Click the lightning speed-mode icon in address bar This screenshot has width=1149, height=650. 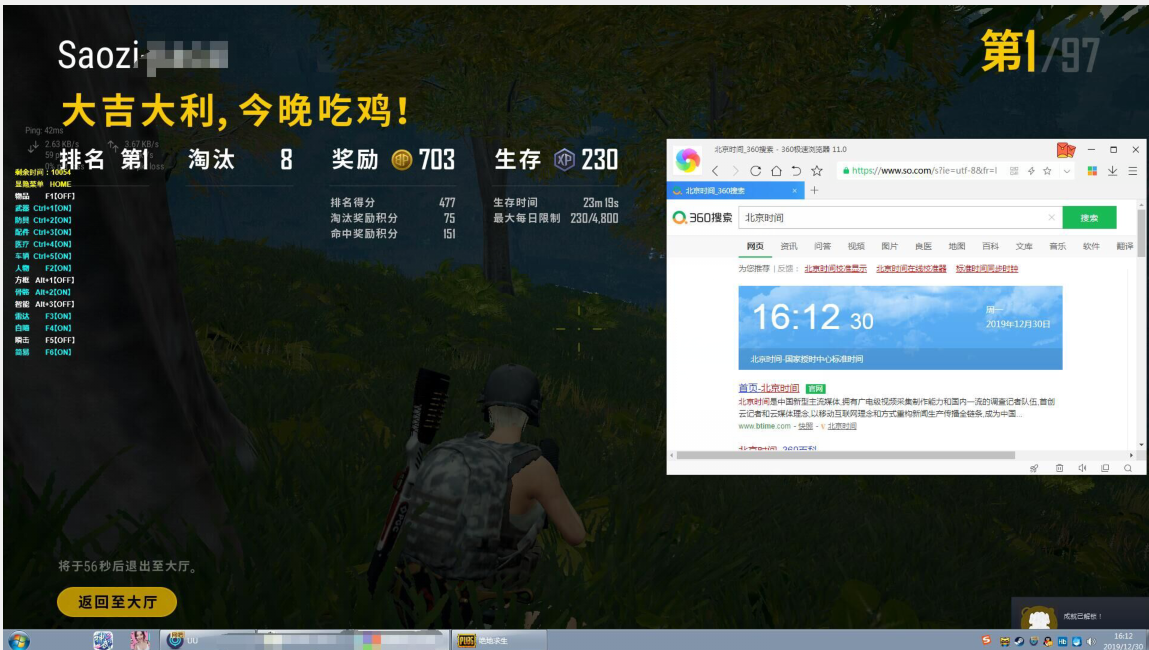[x=1031, y=171]
